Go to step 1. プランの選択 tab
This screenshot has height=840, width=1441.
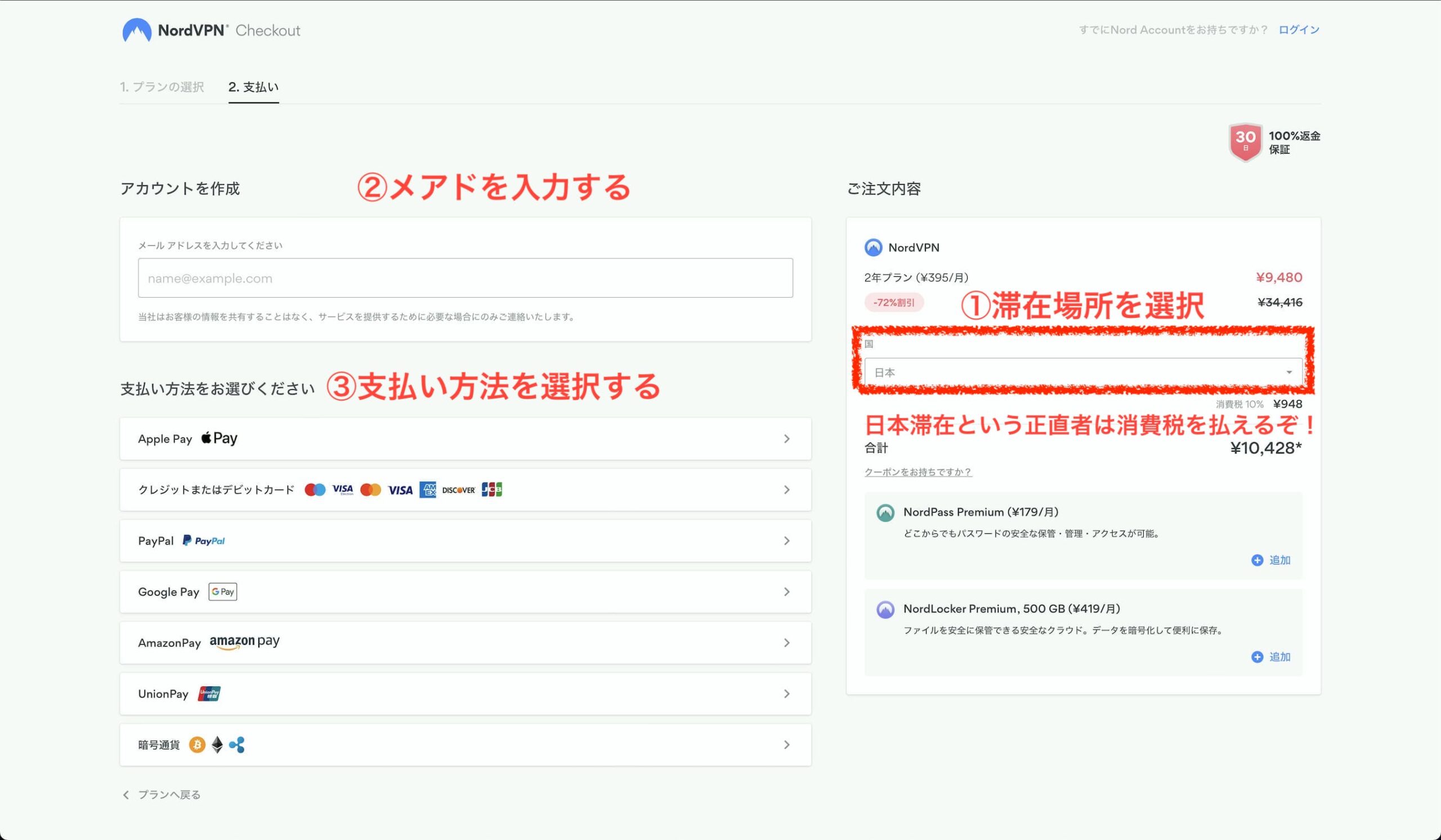[162, 87]
